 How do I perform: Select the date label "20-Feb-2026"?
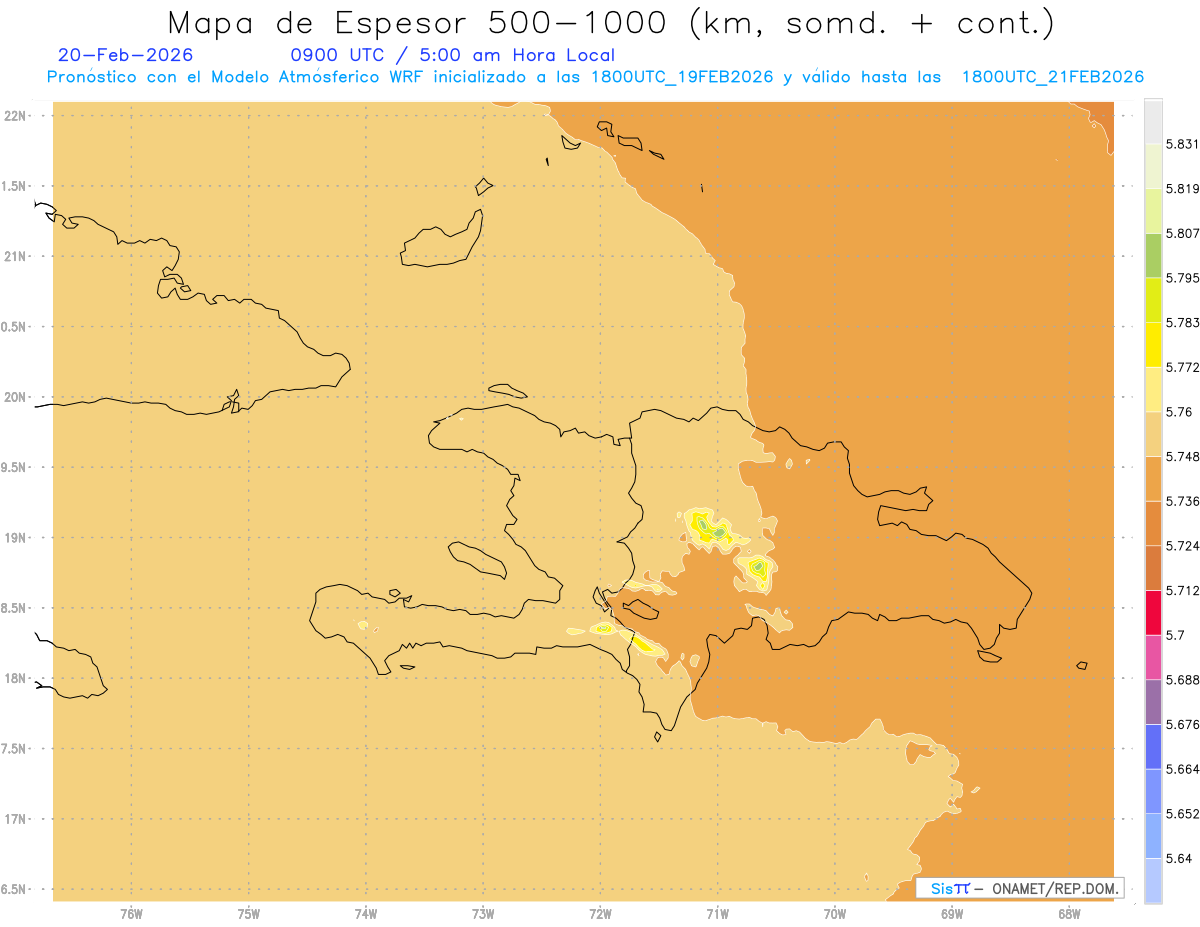[126, 55]
